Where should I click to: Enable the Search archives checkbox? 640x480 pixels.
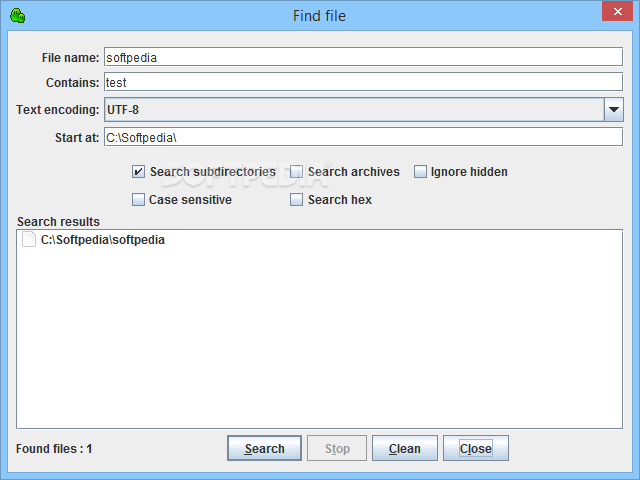point(296,171)
